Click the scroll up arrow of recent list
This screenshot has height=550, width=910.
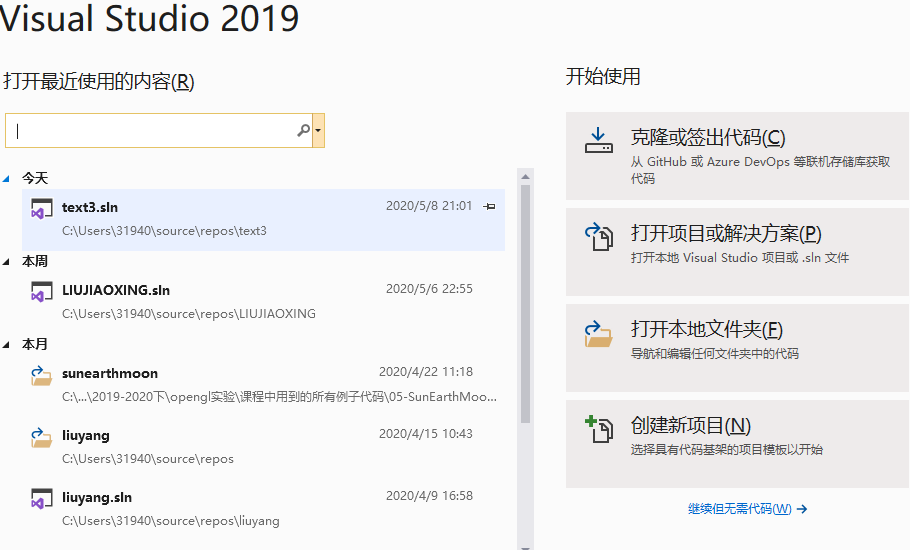tap(525, 176)
